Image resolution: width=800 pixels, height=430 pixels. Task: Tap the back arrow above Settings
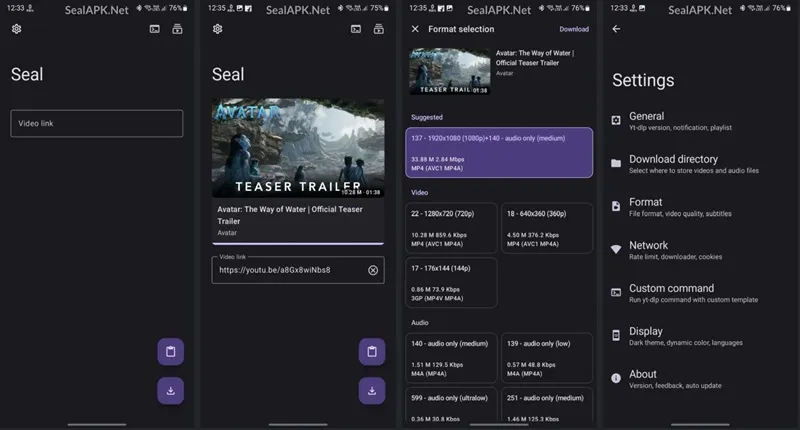616,29
